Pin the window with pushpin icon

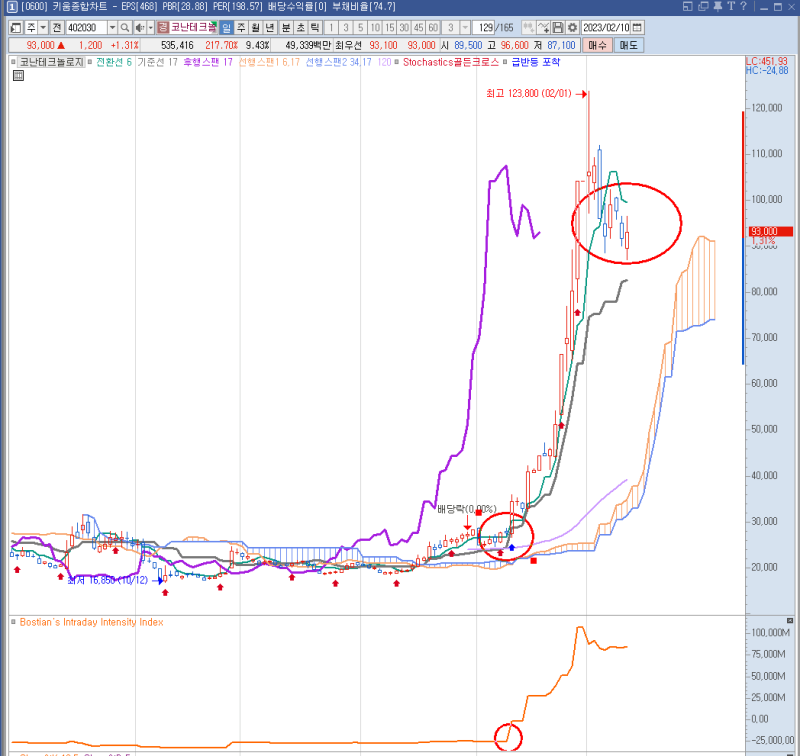[x=718, y=7]
